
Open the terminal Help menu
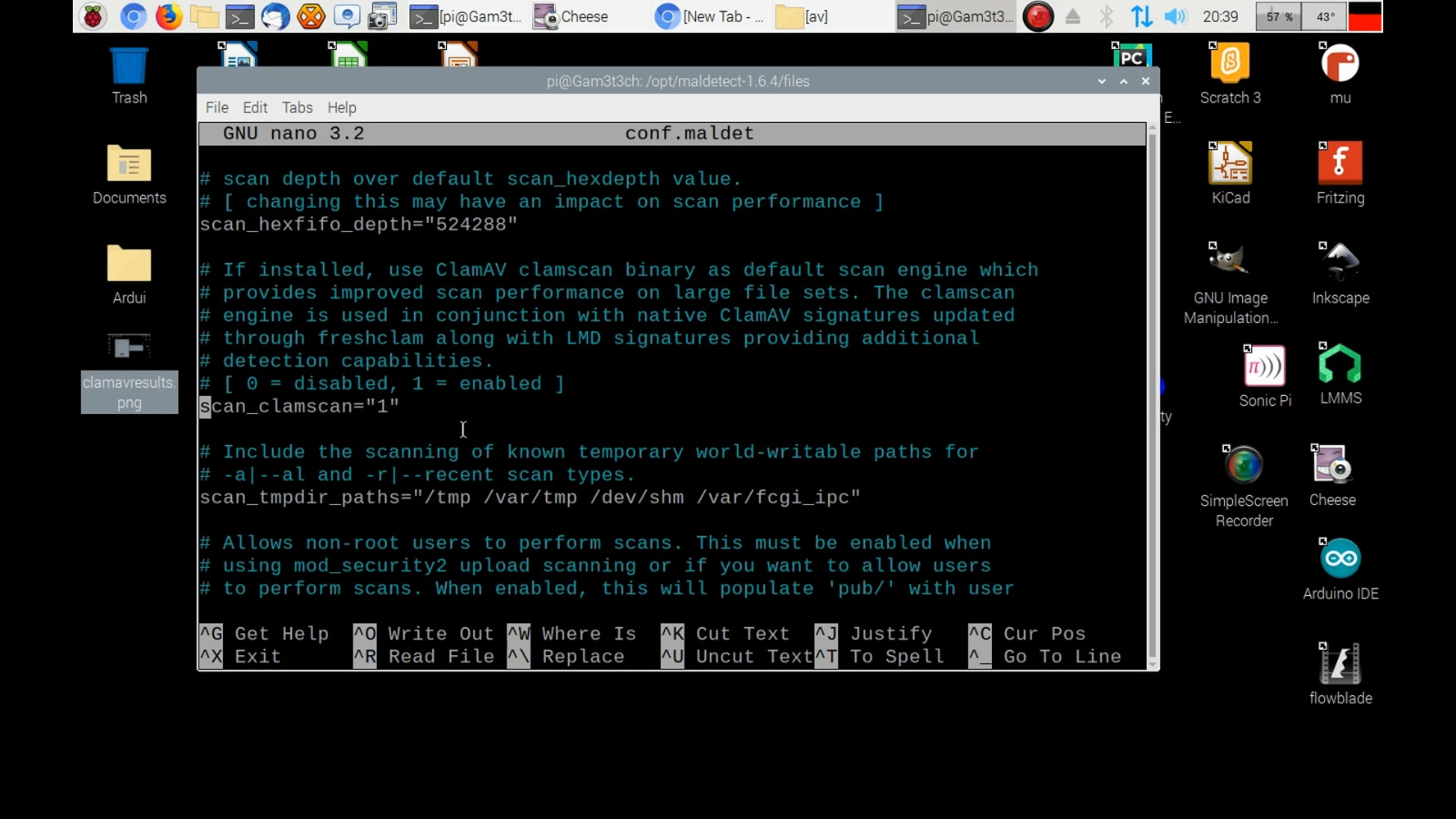tap(341, 107)
